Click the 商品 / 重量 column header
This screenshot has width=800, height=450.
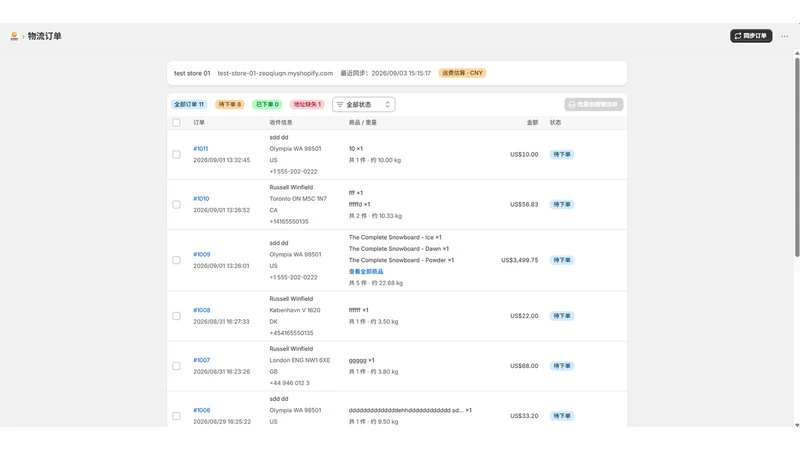point(363,122)
